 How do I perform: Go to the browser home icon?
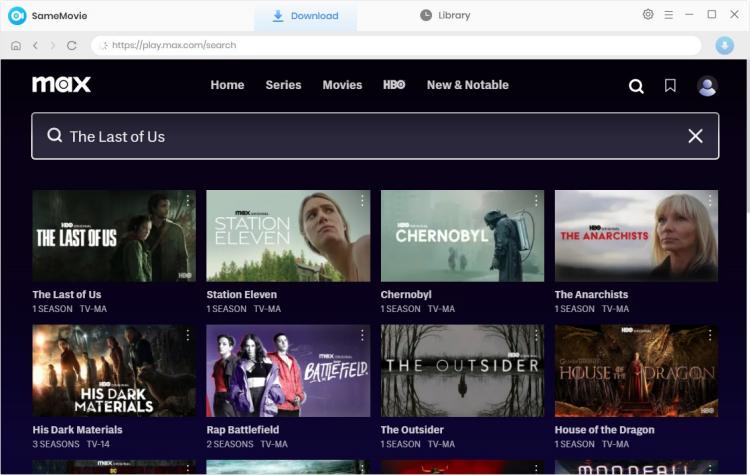(16, 45)
